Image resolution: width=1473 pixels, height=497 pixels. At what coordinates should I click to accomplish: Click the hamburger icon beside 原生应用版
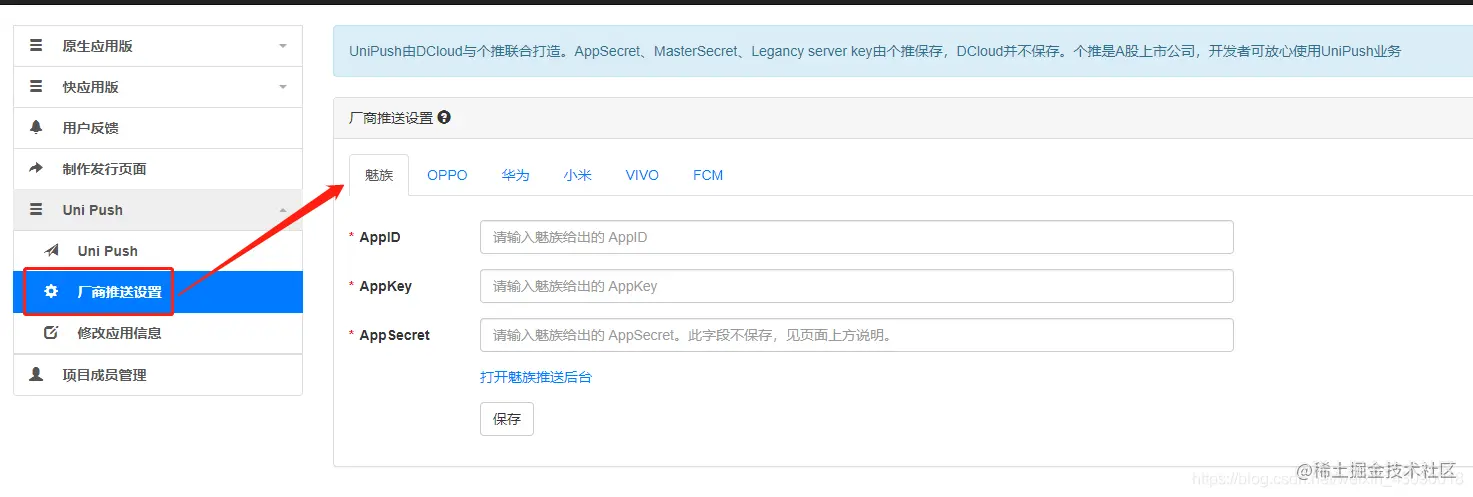coord(37,45)
